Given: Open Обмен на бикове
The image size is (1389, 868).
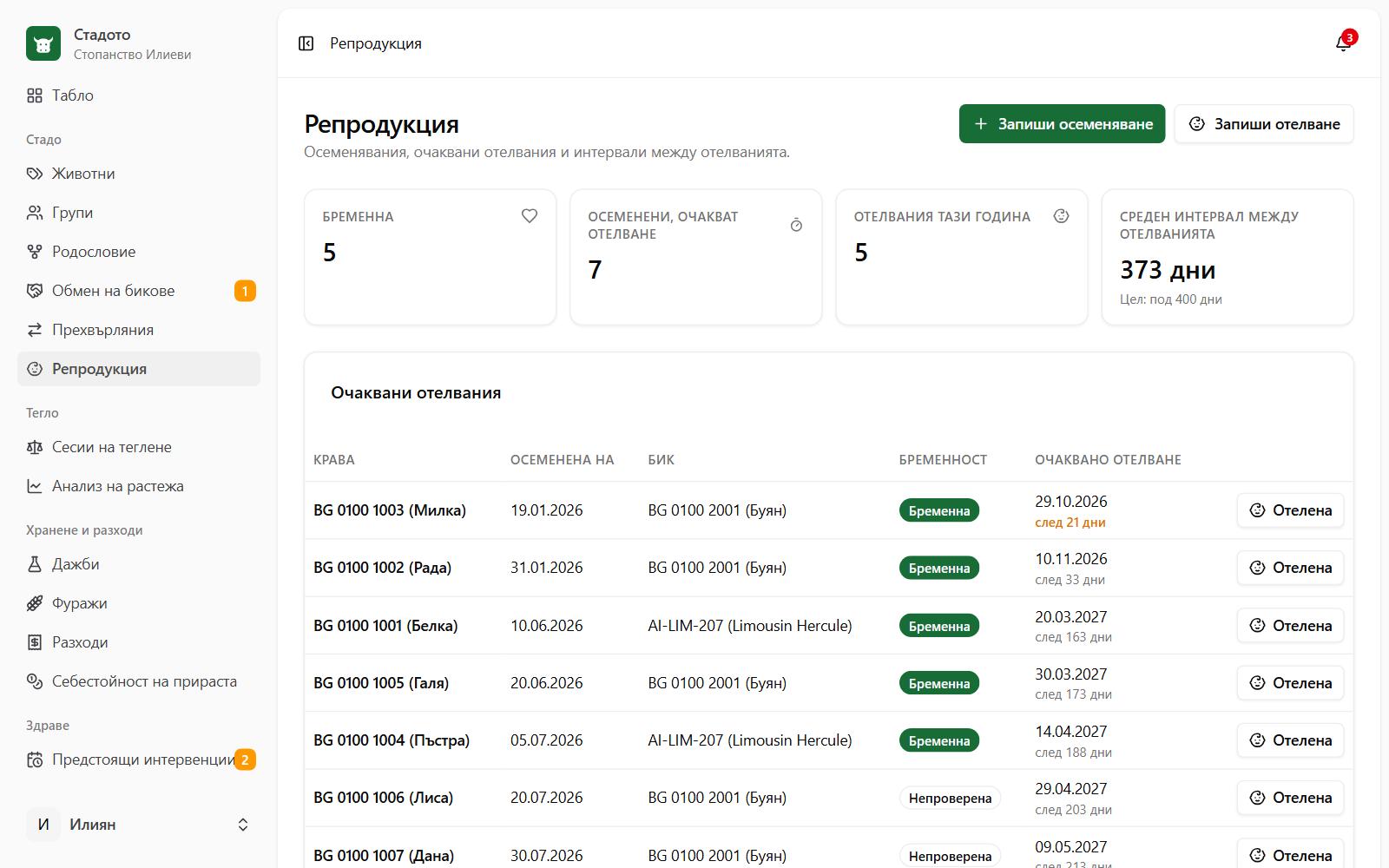Looking at the screenshot, I should point(139,291).
